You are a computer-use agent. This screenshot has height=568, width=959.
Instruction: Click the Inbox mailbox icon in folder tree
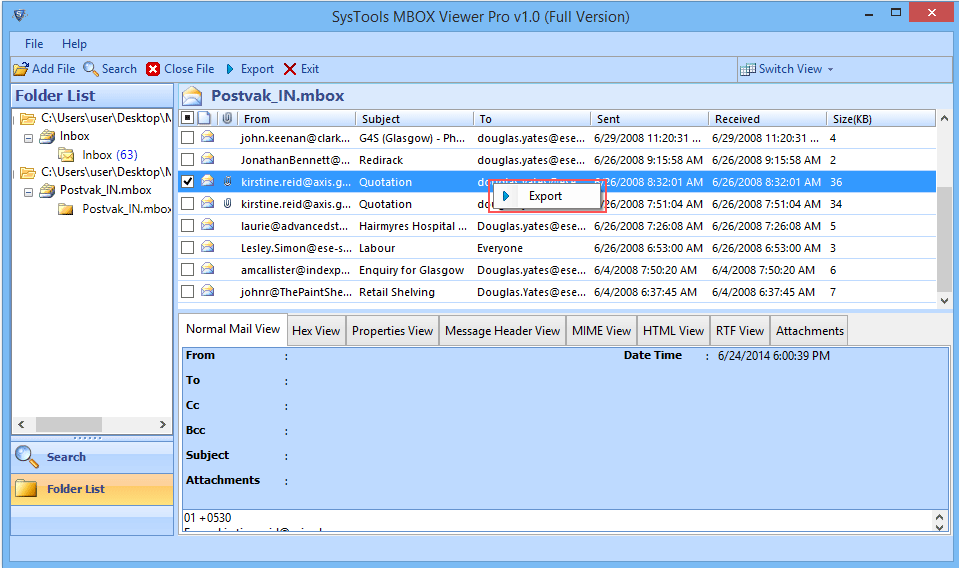(47, 137)
